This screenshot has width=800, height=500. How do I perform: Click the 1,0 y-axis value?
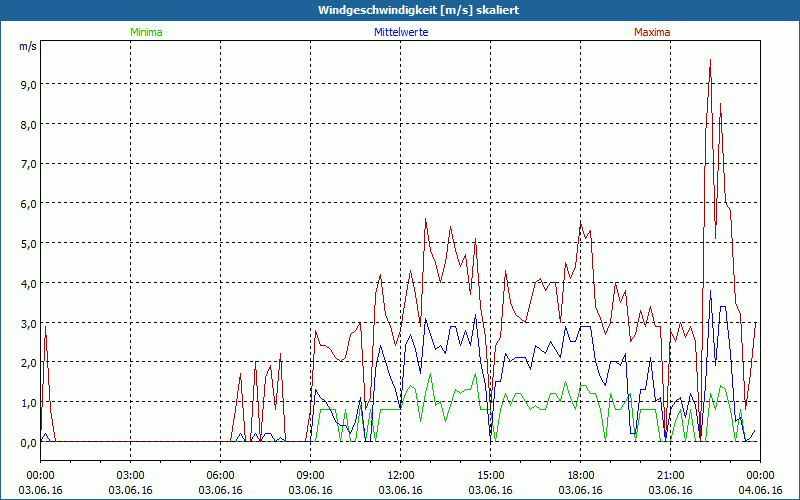coord(29,403)
